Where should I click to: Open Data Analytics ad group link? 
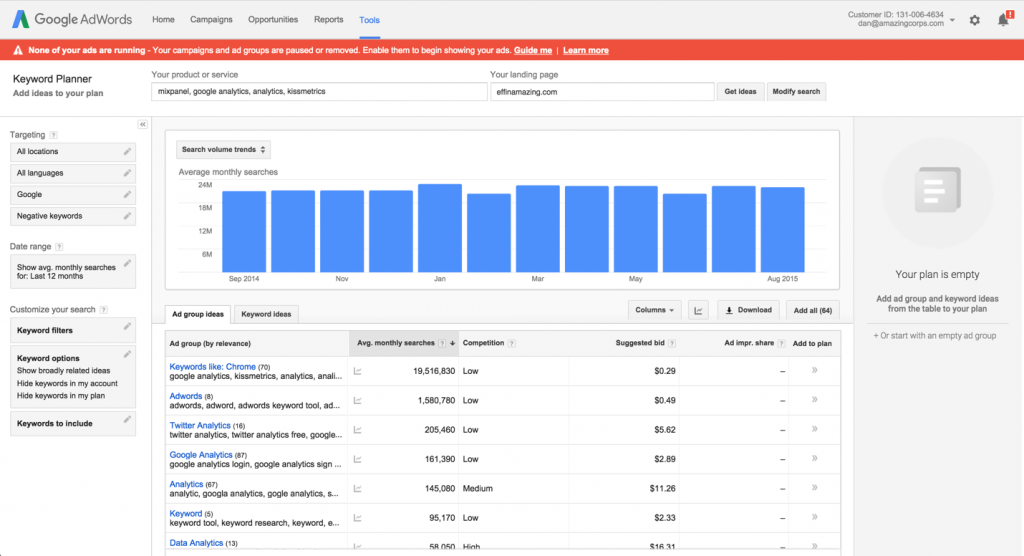(196, 543)
